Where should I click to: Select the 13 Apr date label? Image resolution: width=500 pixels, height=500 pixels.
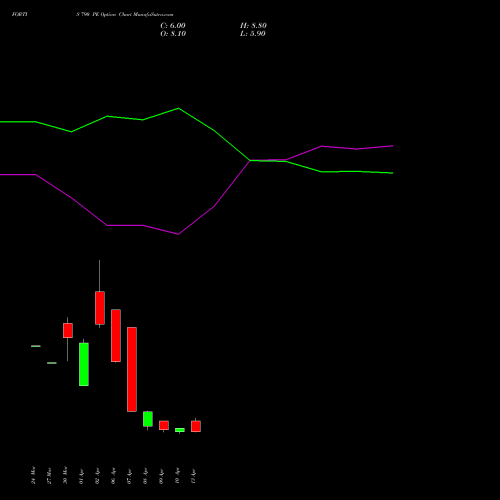click(193, 476)
